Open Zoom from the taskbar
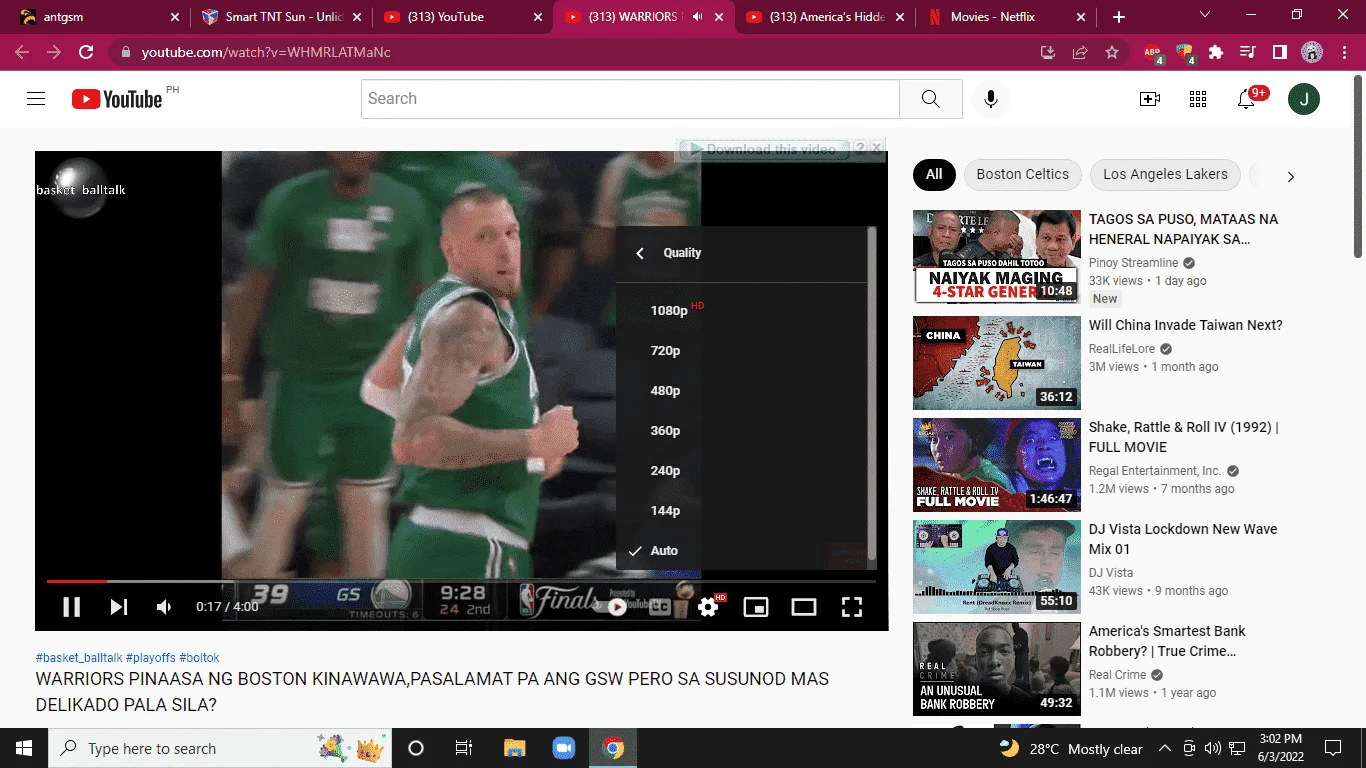Viewport: 1366px width, 768px height. point(563,748)
